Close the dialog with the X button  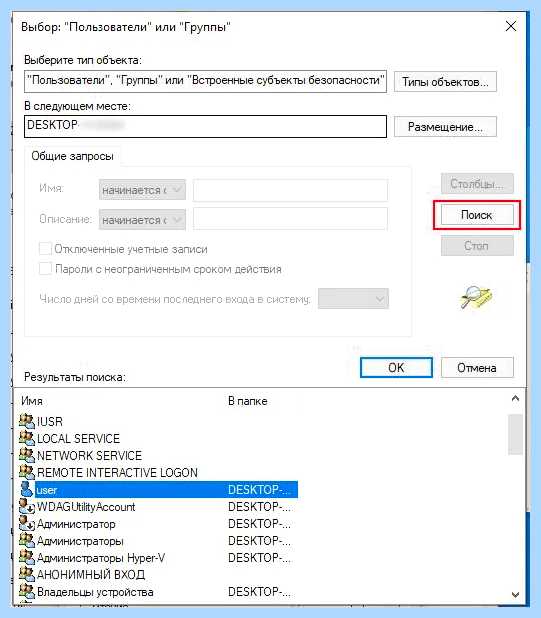[511, 26]
